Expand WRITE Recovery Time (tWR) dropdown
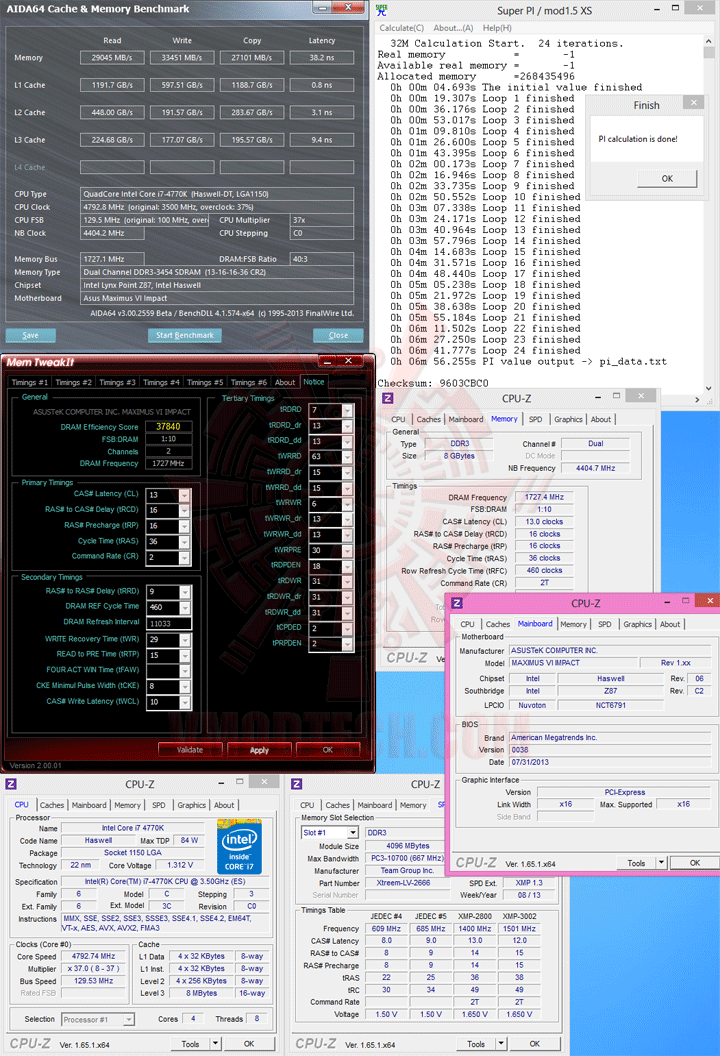Screen dimensions: 720x1056 click(x=185, y=640)
